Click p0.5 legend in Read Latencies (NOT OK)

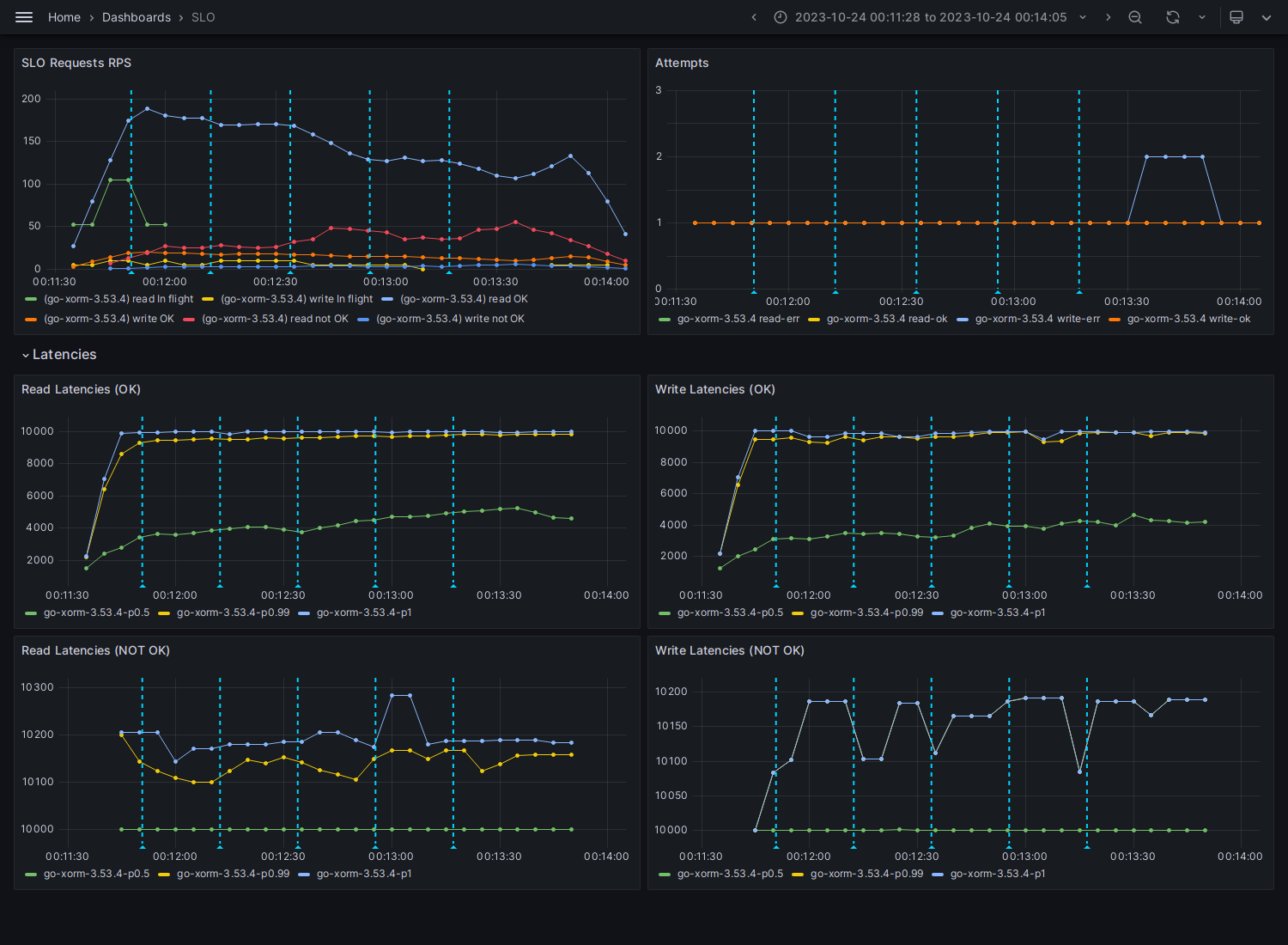pos(96,874)
